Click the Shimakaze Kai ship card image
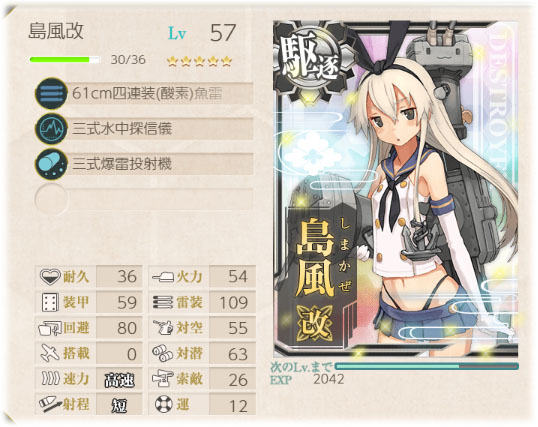This screenshot has width=538, height=427. pyautogui.click(x=396, y=189)
